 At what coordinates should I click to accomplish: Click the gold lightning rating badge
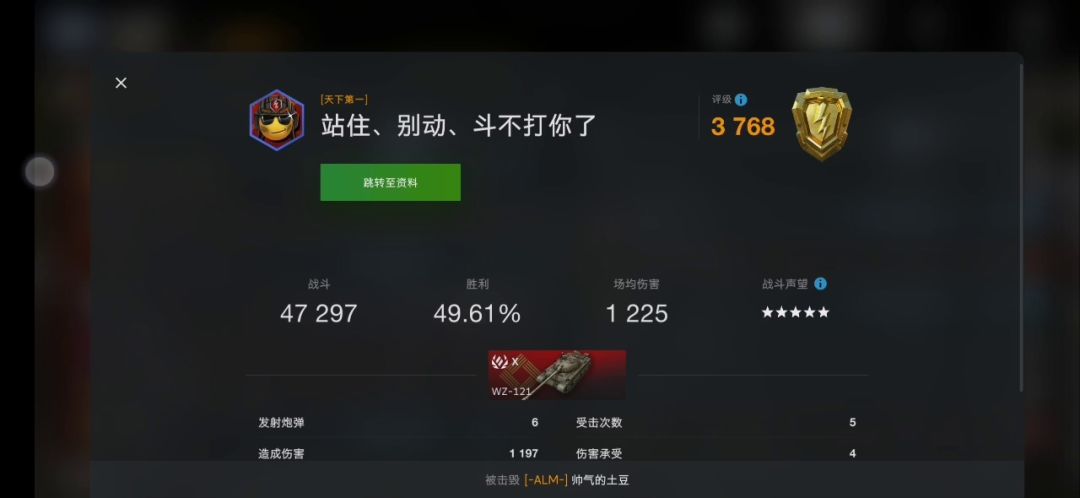(821, 124)
